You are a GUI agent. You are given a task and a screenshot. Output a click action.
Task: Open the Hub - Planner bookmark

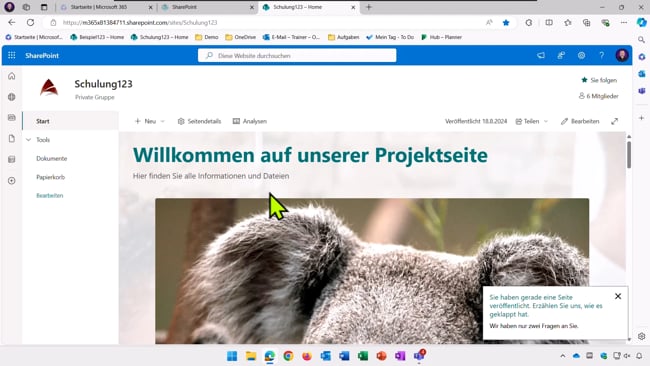tap(441, 37)
